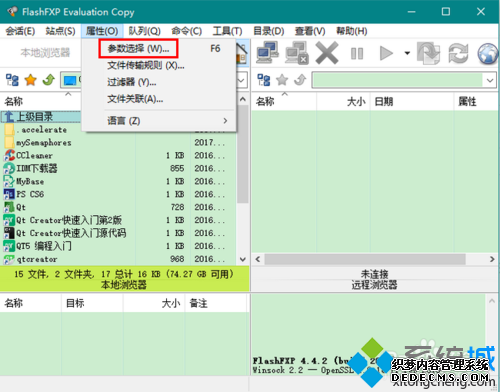This screenshot has height=392, width=500.
Task: Click queue panel 大小 column header
Action: coord(154,303)
